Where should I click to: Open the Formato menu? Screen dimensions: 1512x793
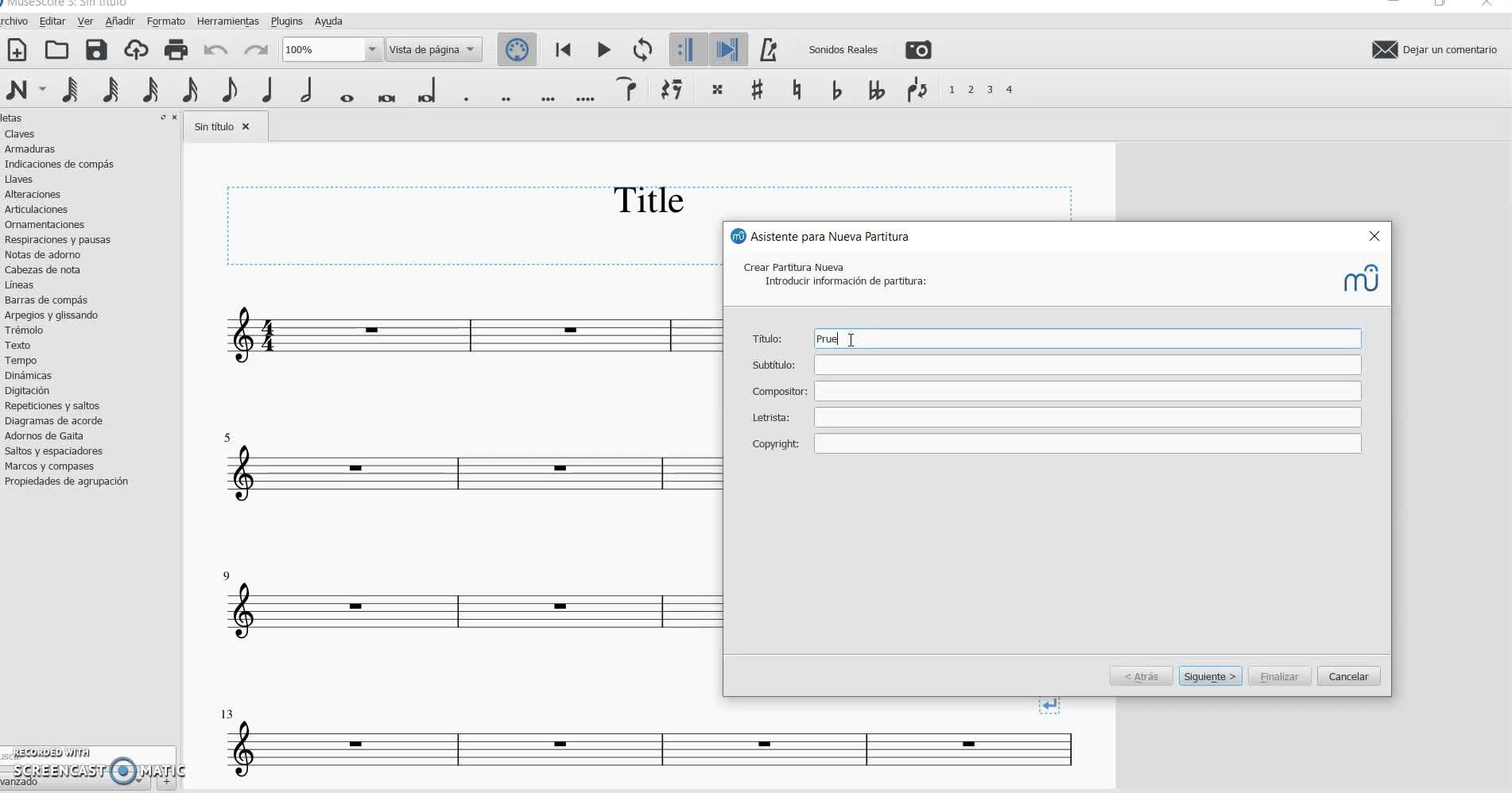click(x=165, y=21)
